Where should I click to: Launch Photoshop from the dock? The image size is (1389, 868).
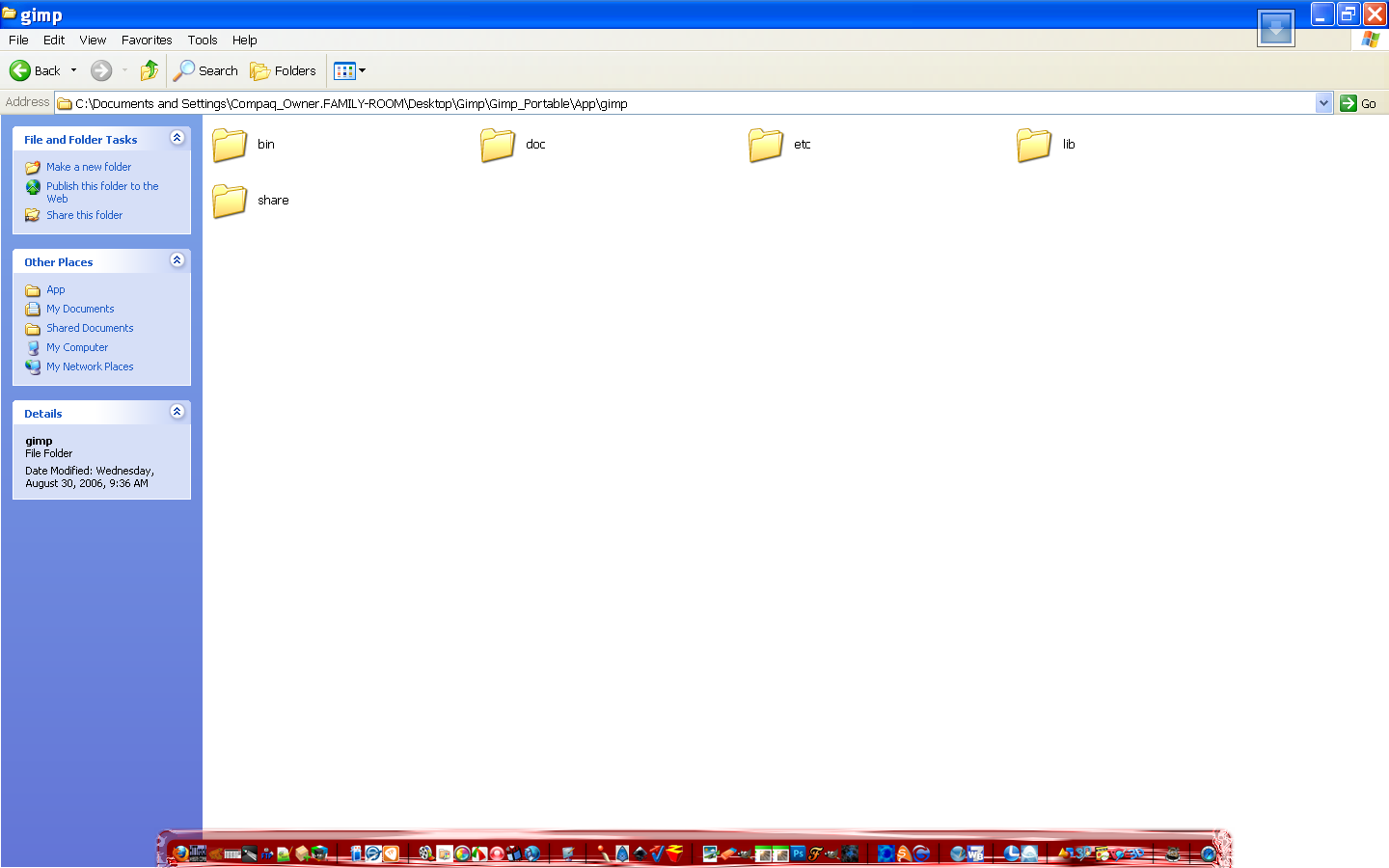[x=798, y=853]
